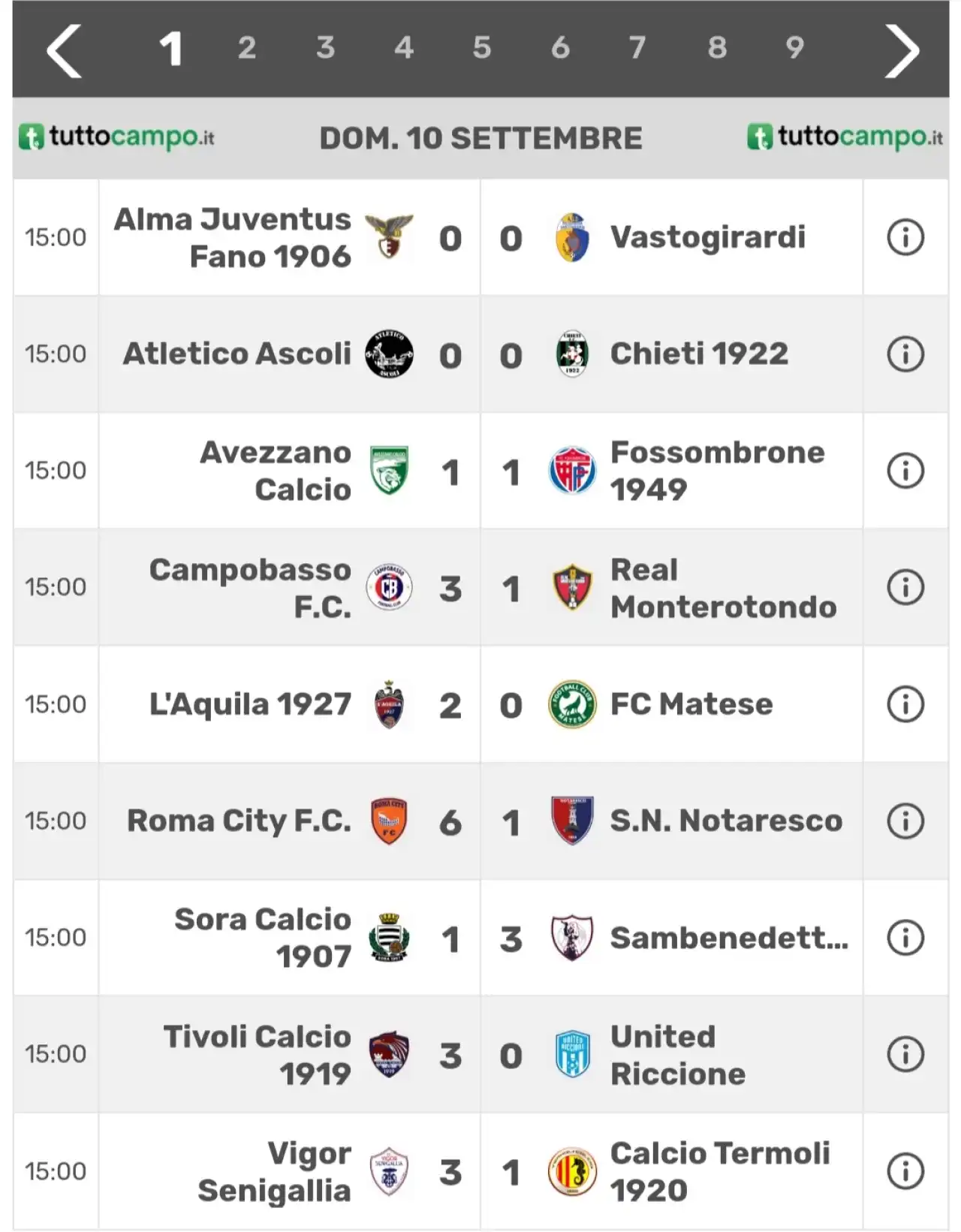Open info icon for Vigor Senigallia match
This screenshot has width=961, height=1232.
pyautogui.click(x=905, y=1170)
